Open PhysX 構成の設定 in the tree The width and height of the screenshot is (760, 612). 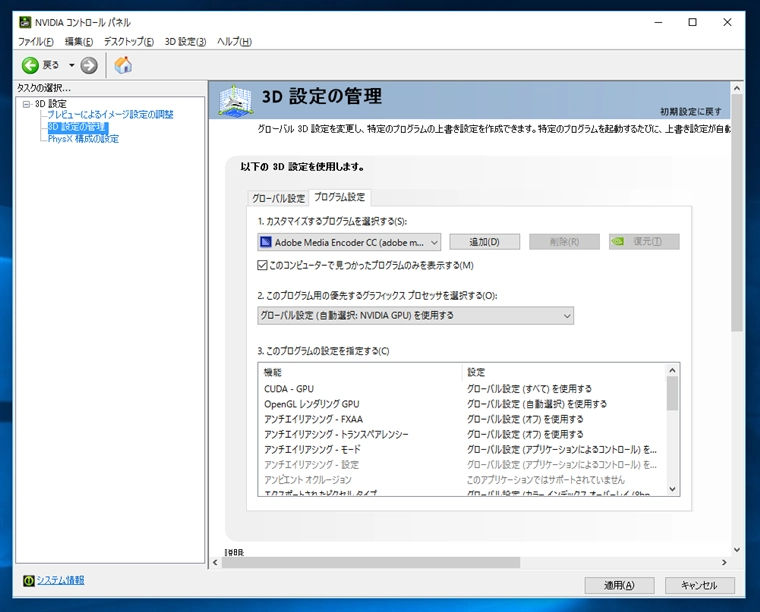point(83,139)
